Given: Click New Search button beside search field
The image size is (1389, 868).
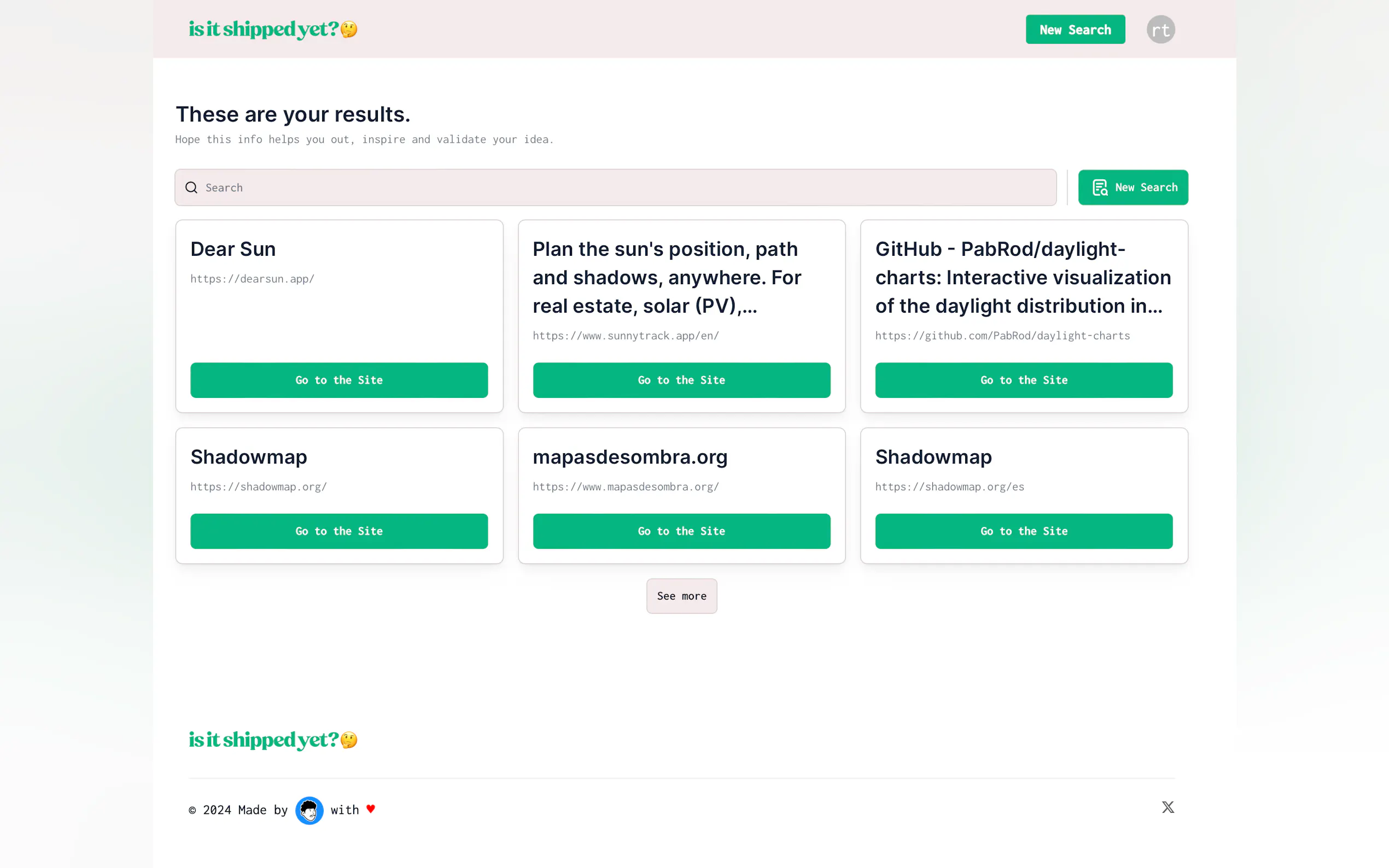Looking at the screenshot, I should pos(1133,187).
